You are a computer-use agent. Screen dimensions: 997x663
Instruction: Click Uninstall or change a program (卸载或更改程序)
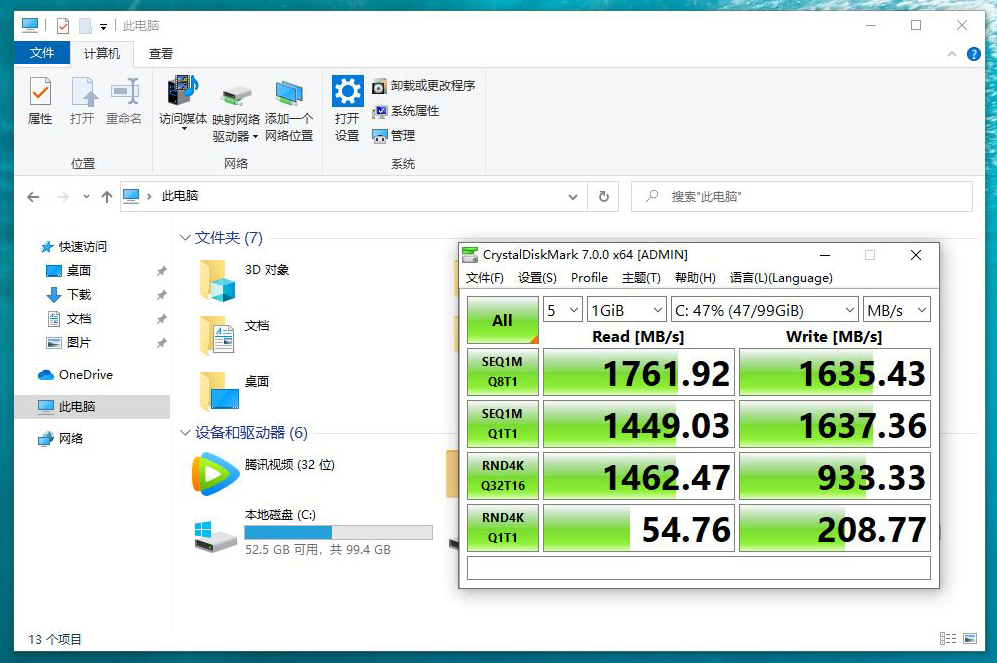(x=423, y=86)
